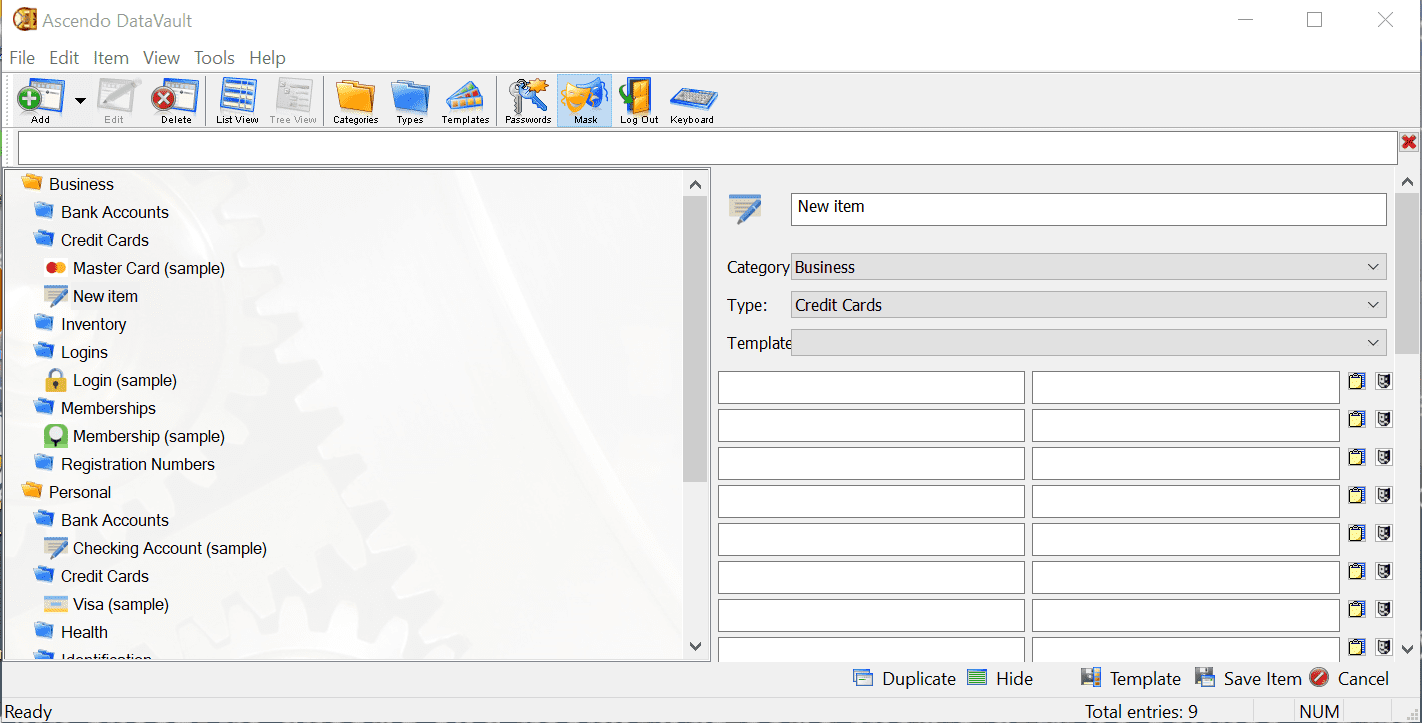Click the Template button
This screenshot has width=1422, height=723.
(x=1131, y=678)
